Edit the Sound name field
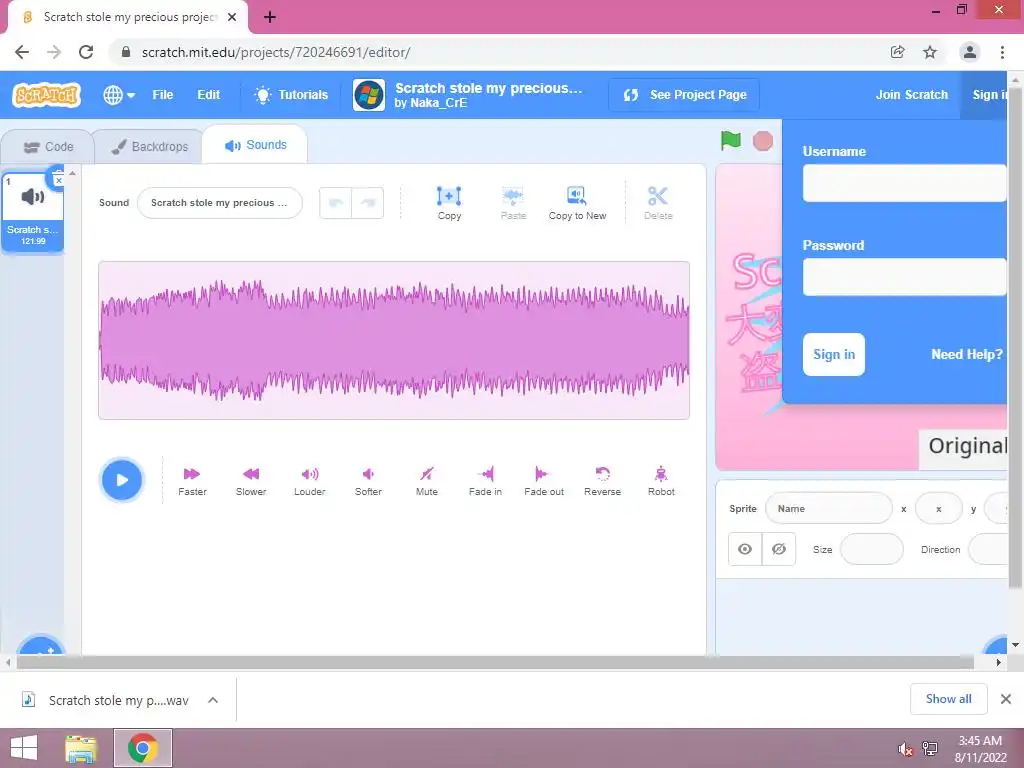The image size is (1024, 768). click(219, 203)
